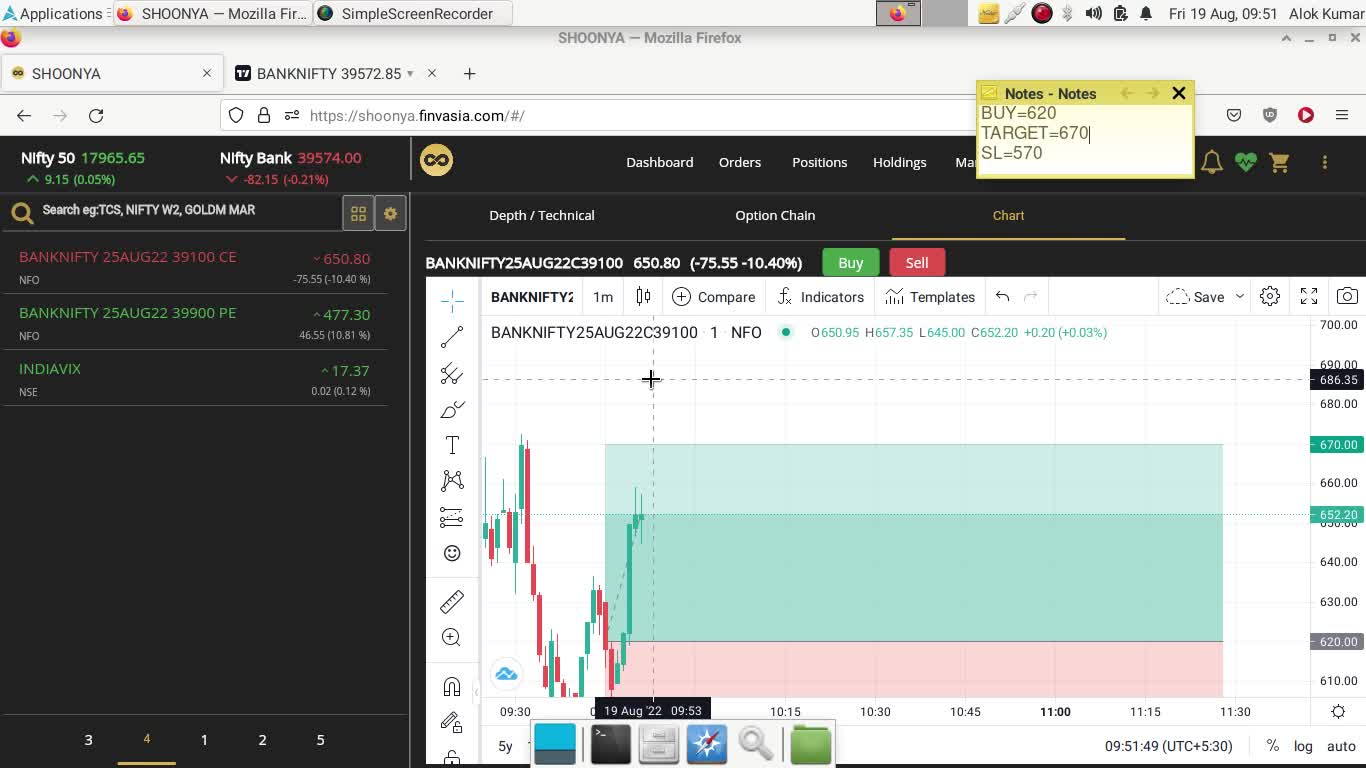The image size is (1366, 768).
Task: Expand BANKNIFTY browser tab dropdown arrow
Action: pyautogui.click(x=410, y=74)
